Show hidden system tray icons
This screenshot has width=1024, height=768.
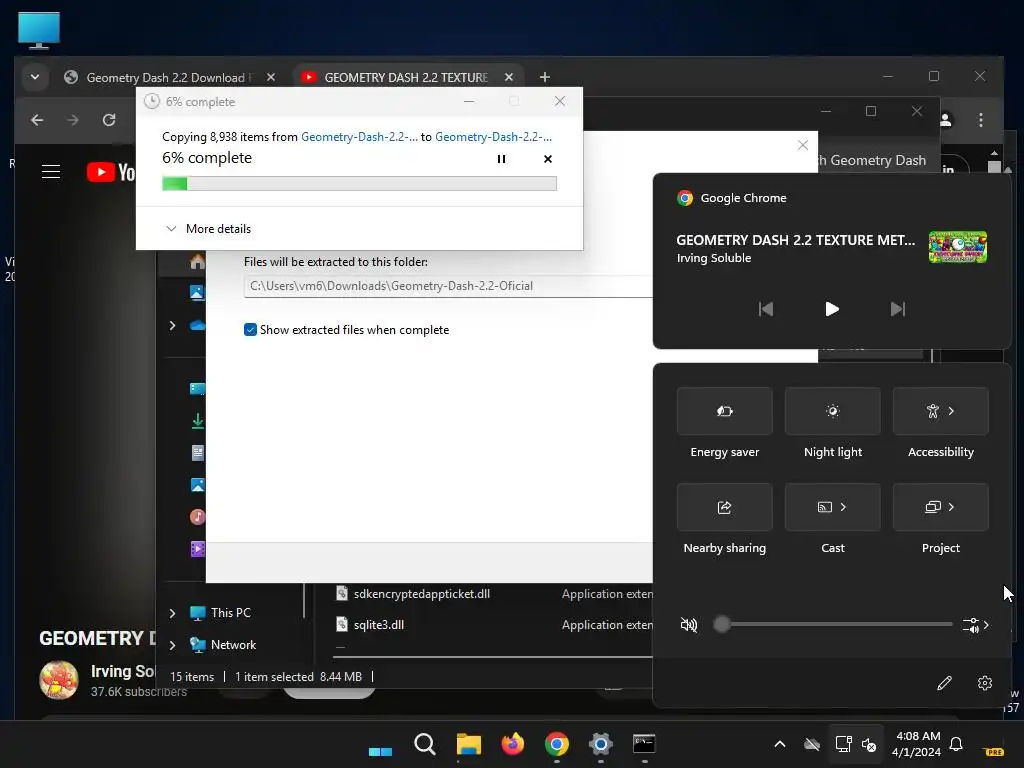pos(780,744)
